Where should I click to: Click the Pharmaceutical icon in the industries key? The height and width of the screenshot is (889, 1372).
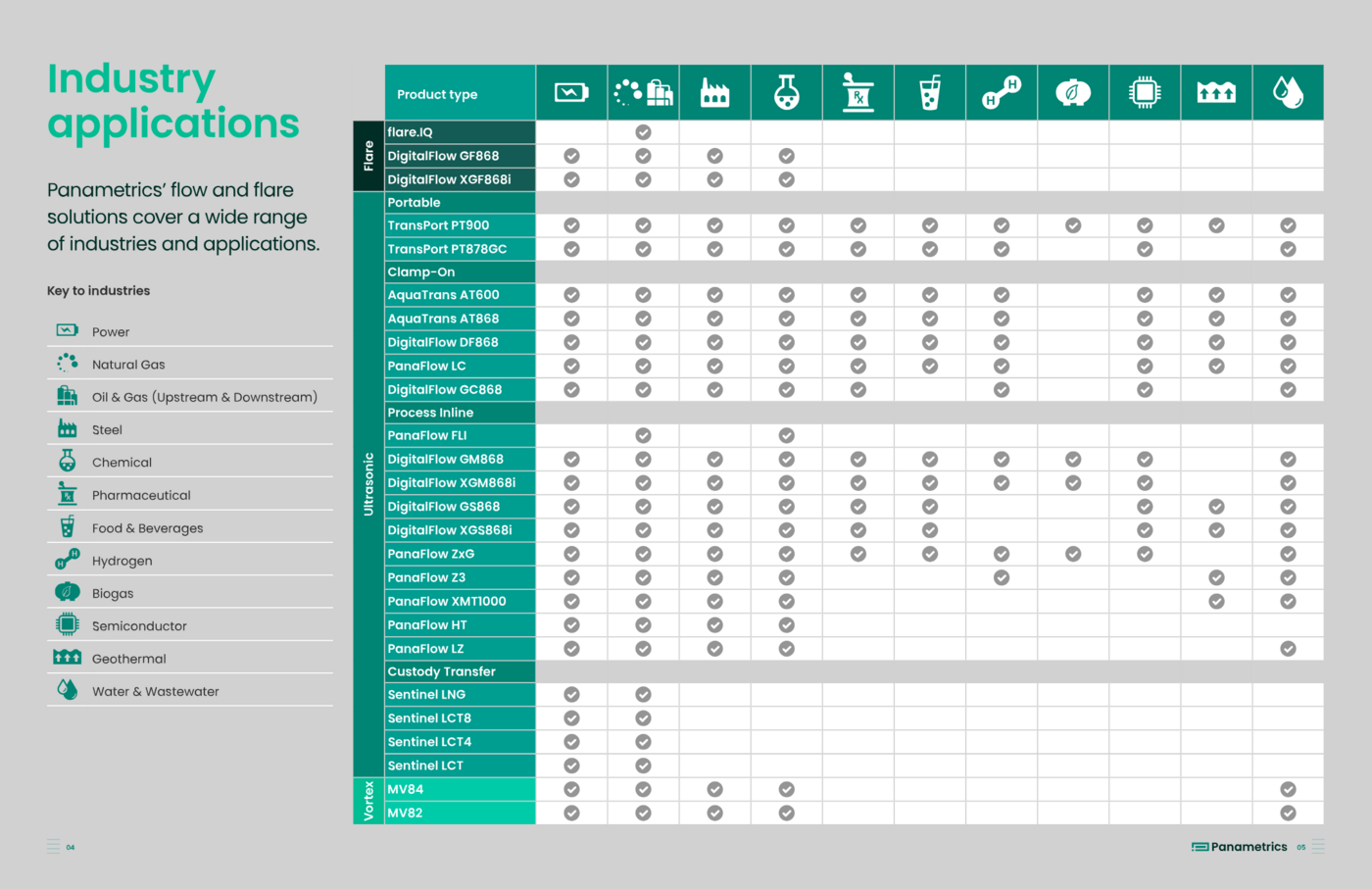click(x=67, y=494)
